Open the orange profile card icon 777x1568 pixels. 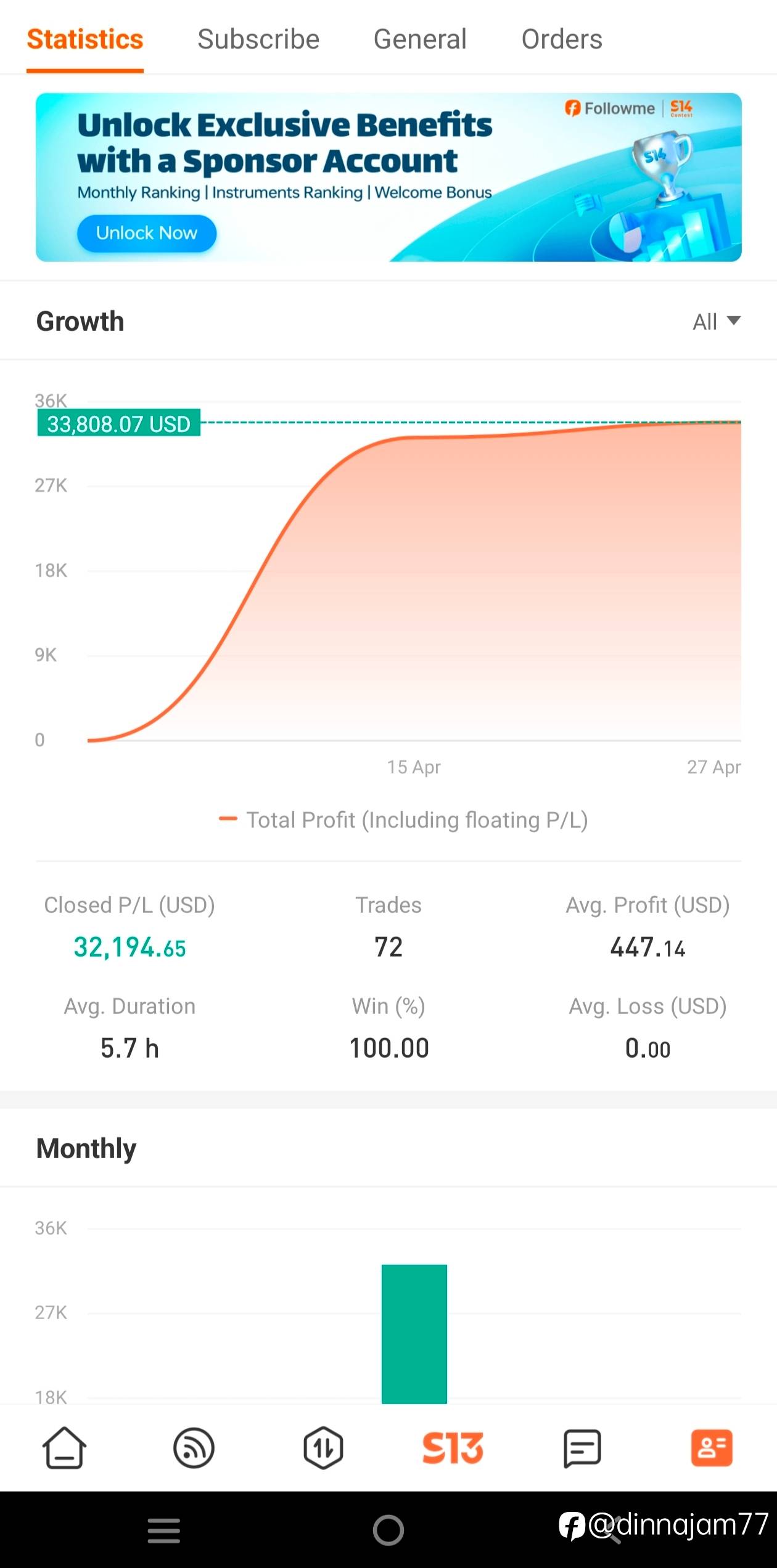712,1447
